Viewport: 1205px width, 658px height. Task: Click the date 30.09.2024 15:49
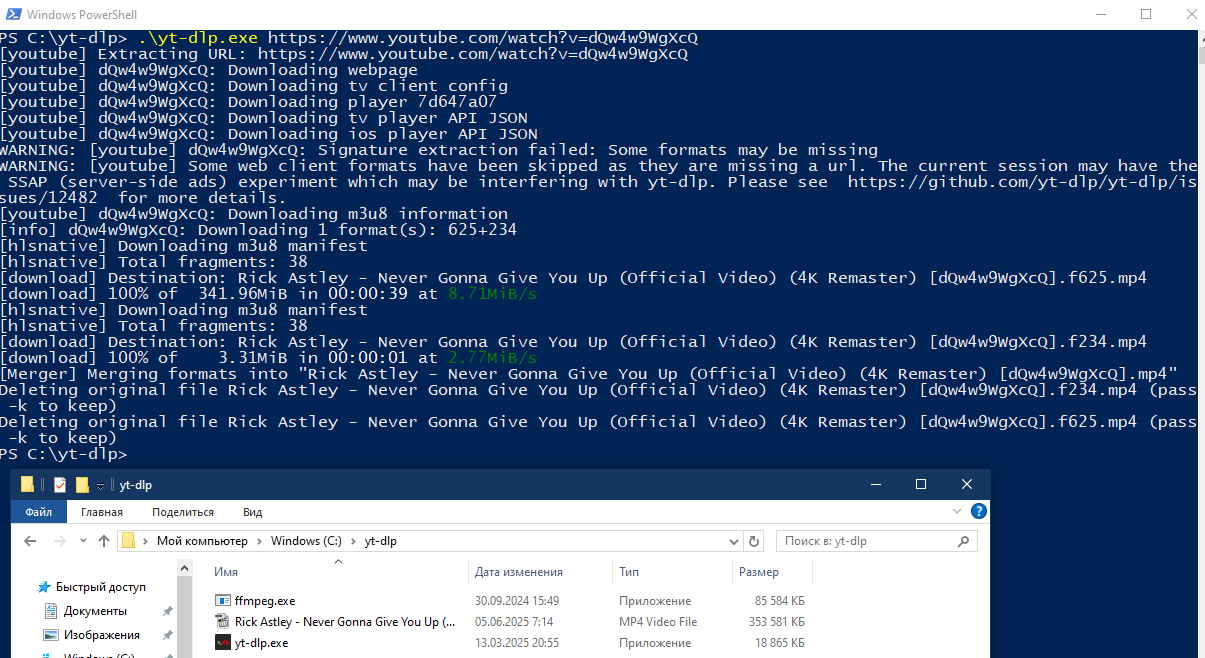click(517, 601)
